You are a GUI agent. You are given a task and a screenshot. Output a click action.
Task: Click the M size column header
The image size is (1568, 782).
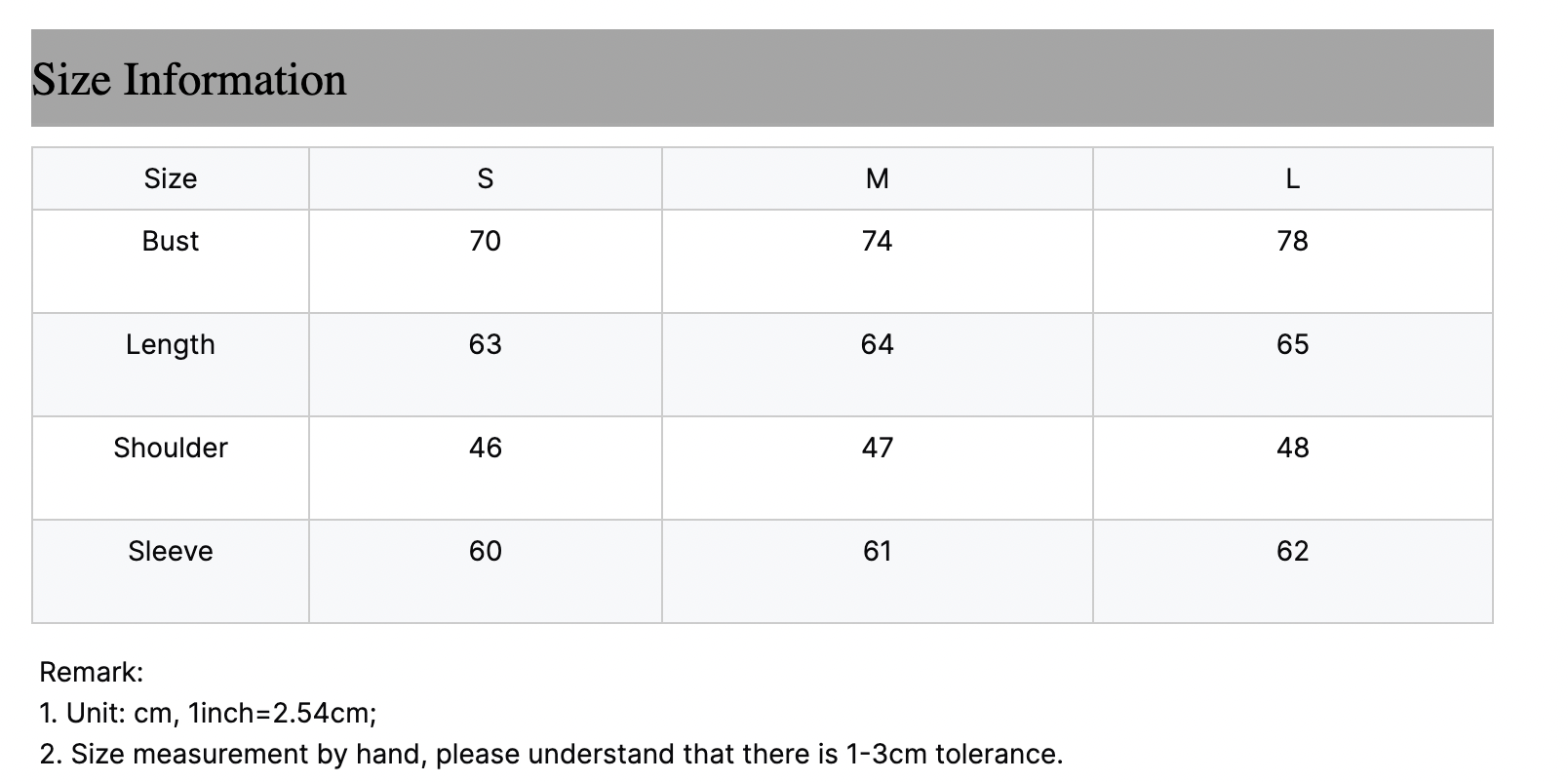pos(878,178)
